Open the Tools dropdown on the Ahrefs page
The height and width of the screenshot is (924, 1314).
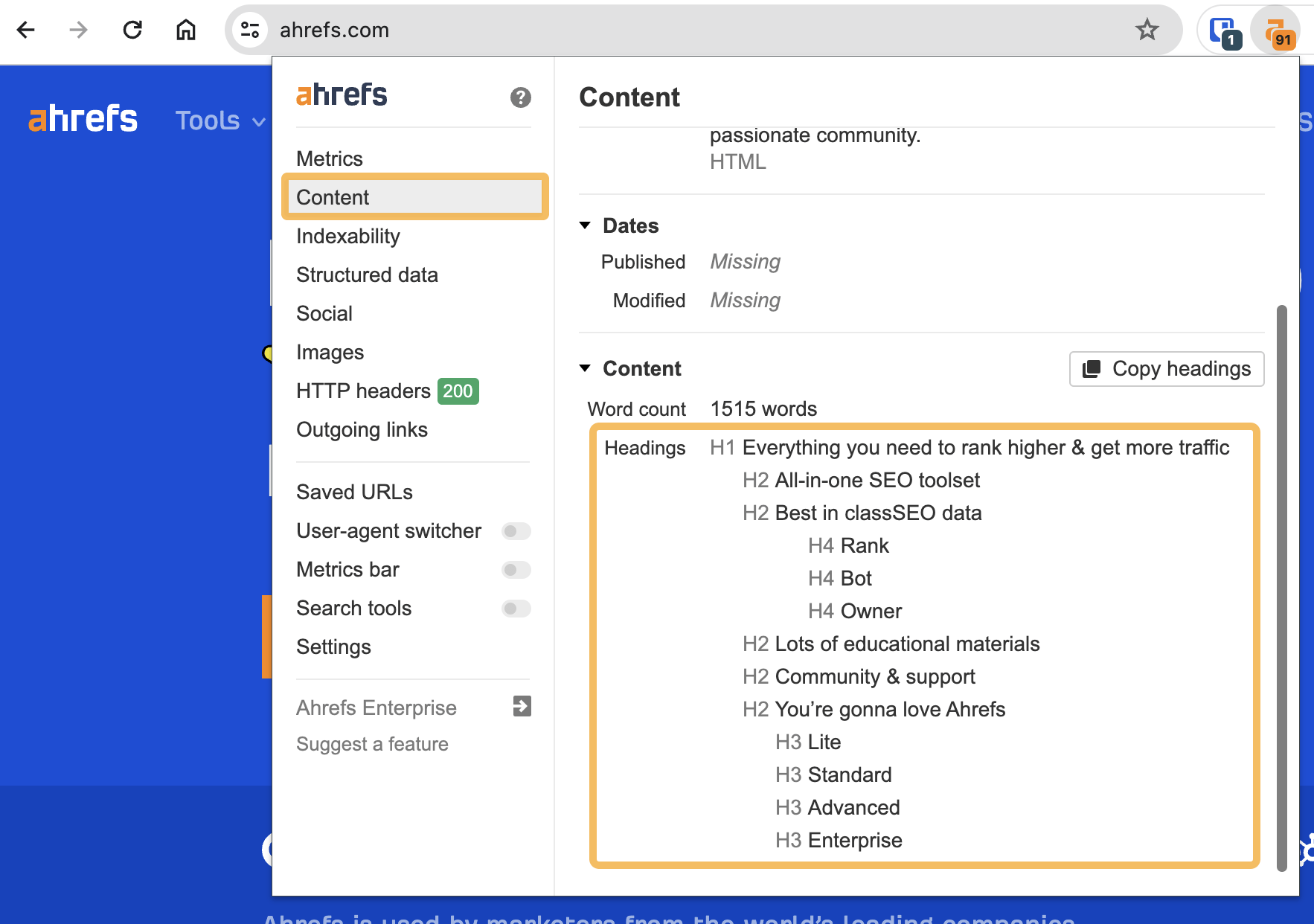tap(219, 120)
